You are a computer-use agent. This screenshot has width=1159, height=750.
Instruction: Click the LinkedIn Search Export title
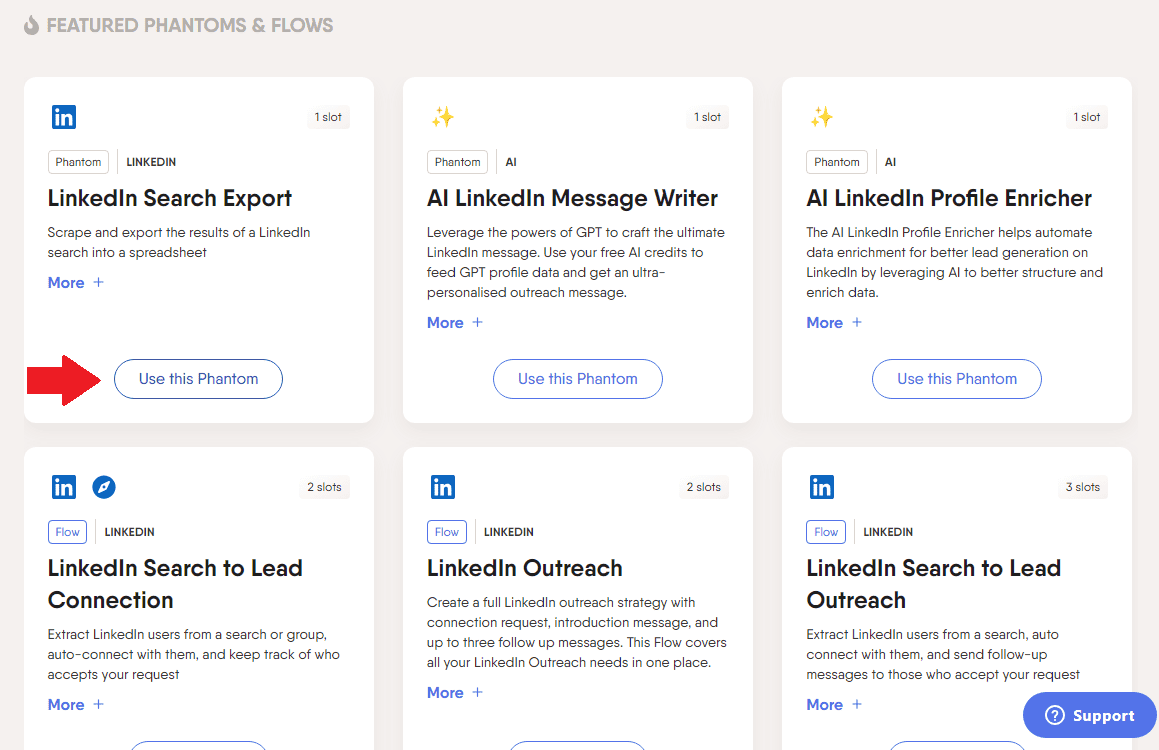coord(169,198)
